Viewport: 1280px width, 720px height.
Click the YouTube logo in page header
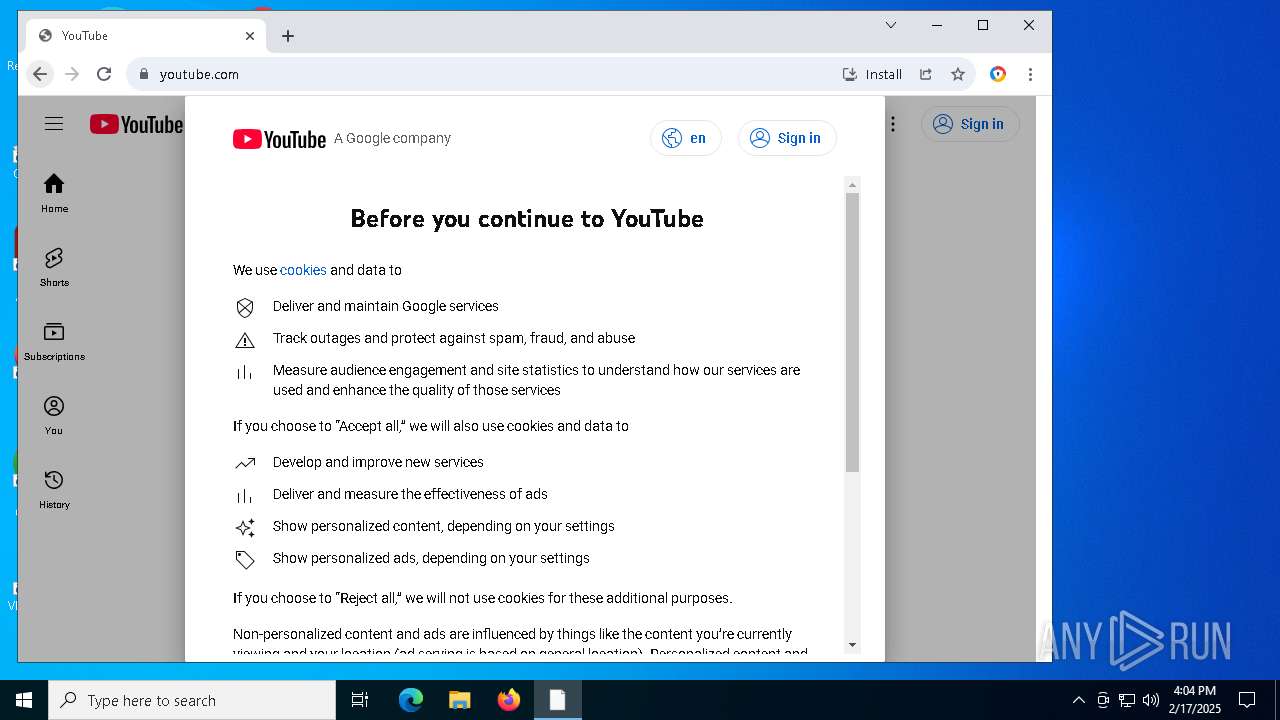click(x=136, y=124)
